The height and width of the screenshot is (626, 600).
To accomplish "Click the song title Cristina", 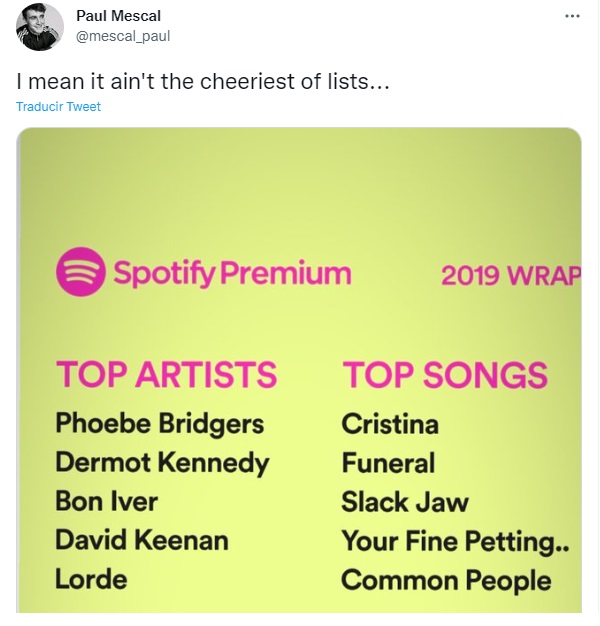I will pyautogui.click(x=390, y=424).
